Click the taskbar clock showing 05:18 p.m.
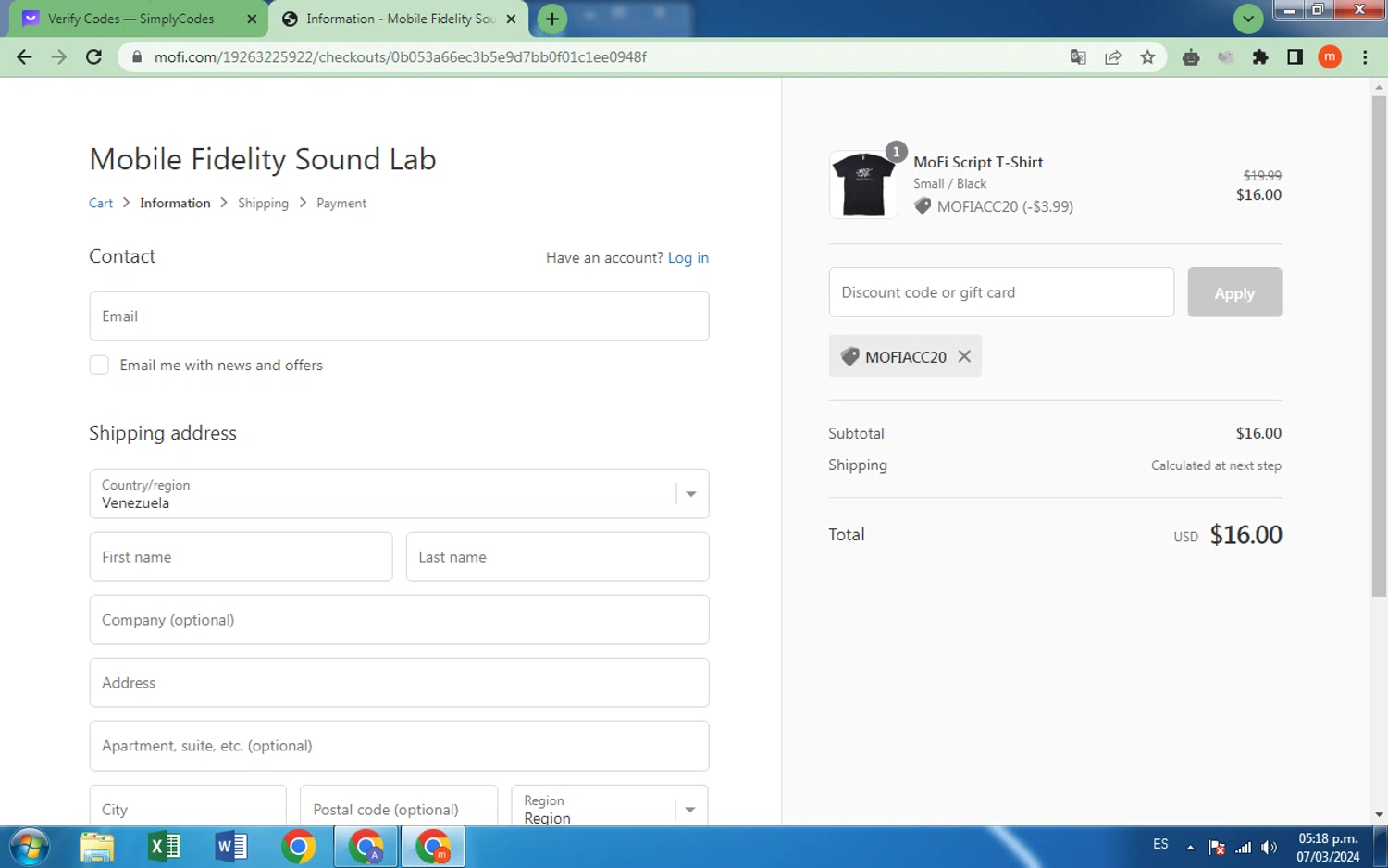Viewport: 1388px width, 868px height. [x=1328, y=848]
